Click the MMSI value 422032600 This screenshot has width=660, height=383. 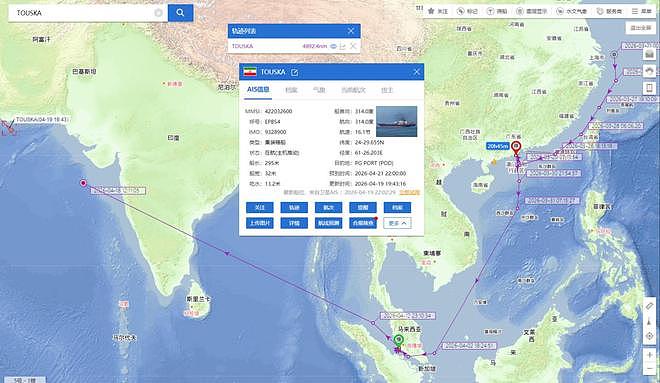[279, 112]
